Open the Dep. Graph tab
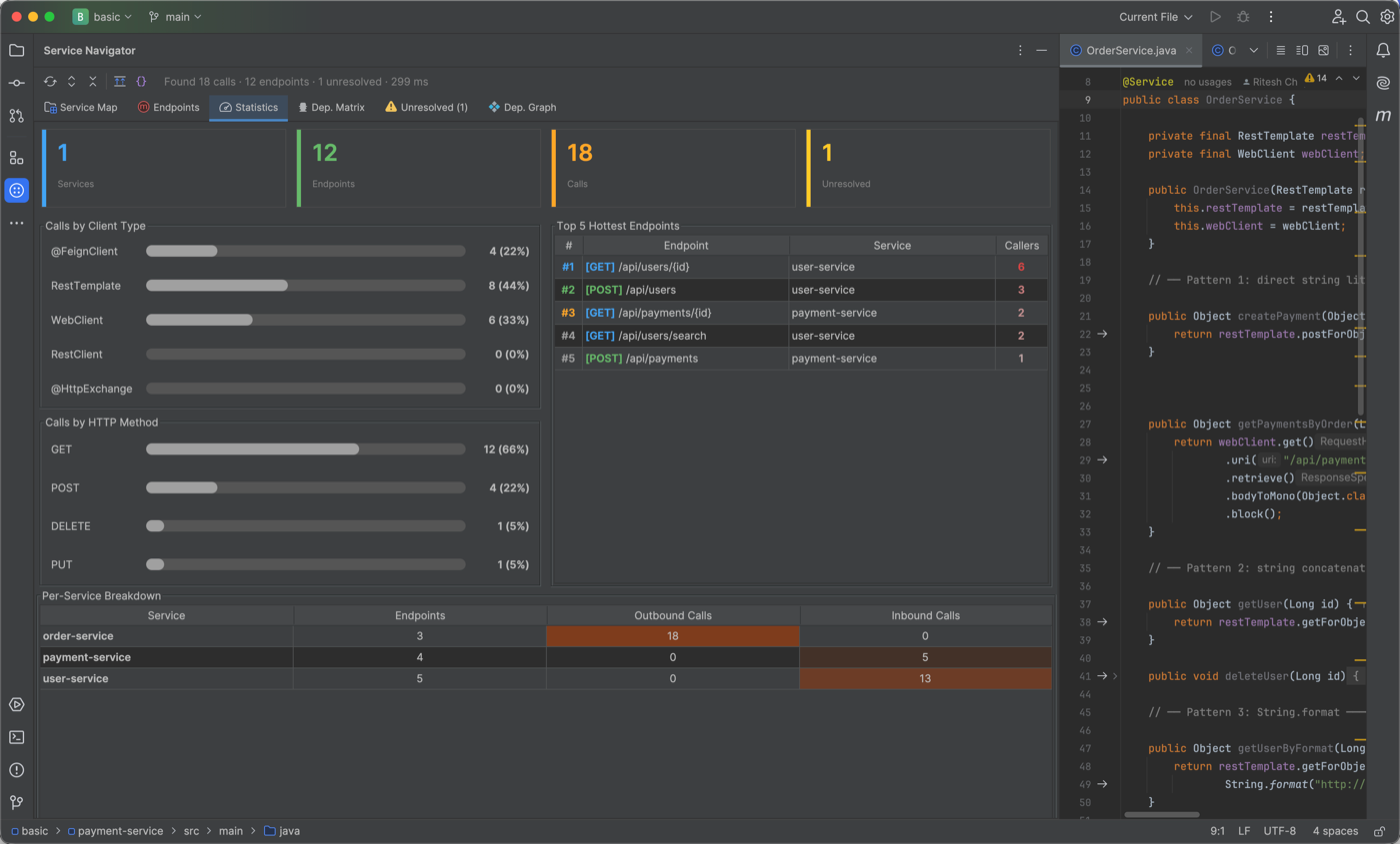The width and height of the screenshot is (1400, 844). tap(522, 107)
